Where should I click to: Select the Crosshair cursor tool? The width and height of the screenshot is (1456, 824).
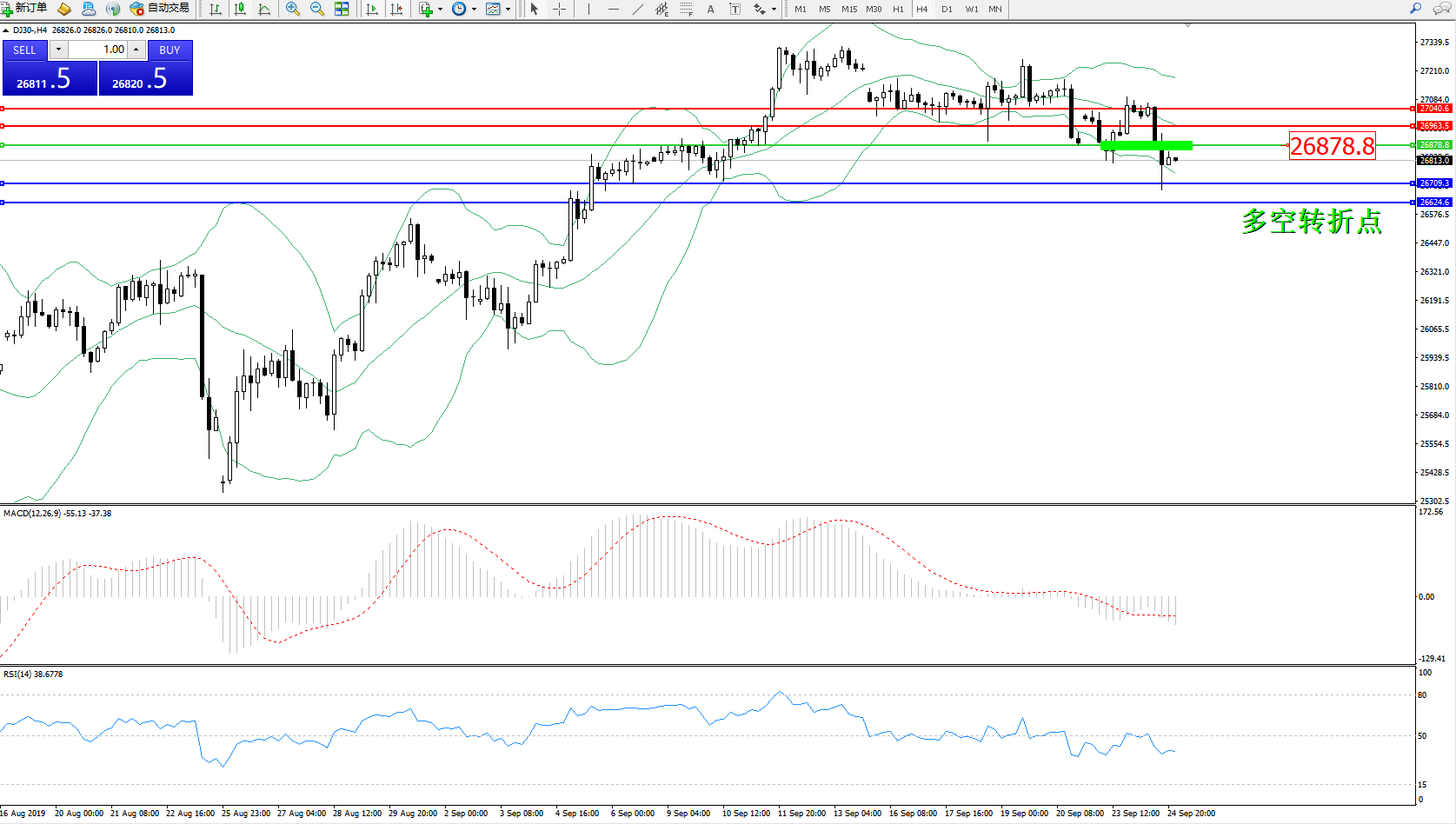coord(559,9)
